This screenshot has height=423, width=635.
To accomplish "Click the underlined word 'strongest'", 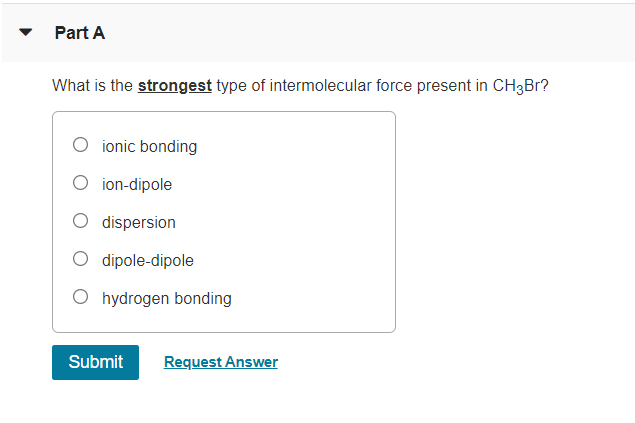I will 175,86.
